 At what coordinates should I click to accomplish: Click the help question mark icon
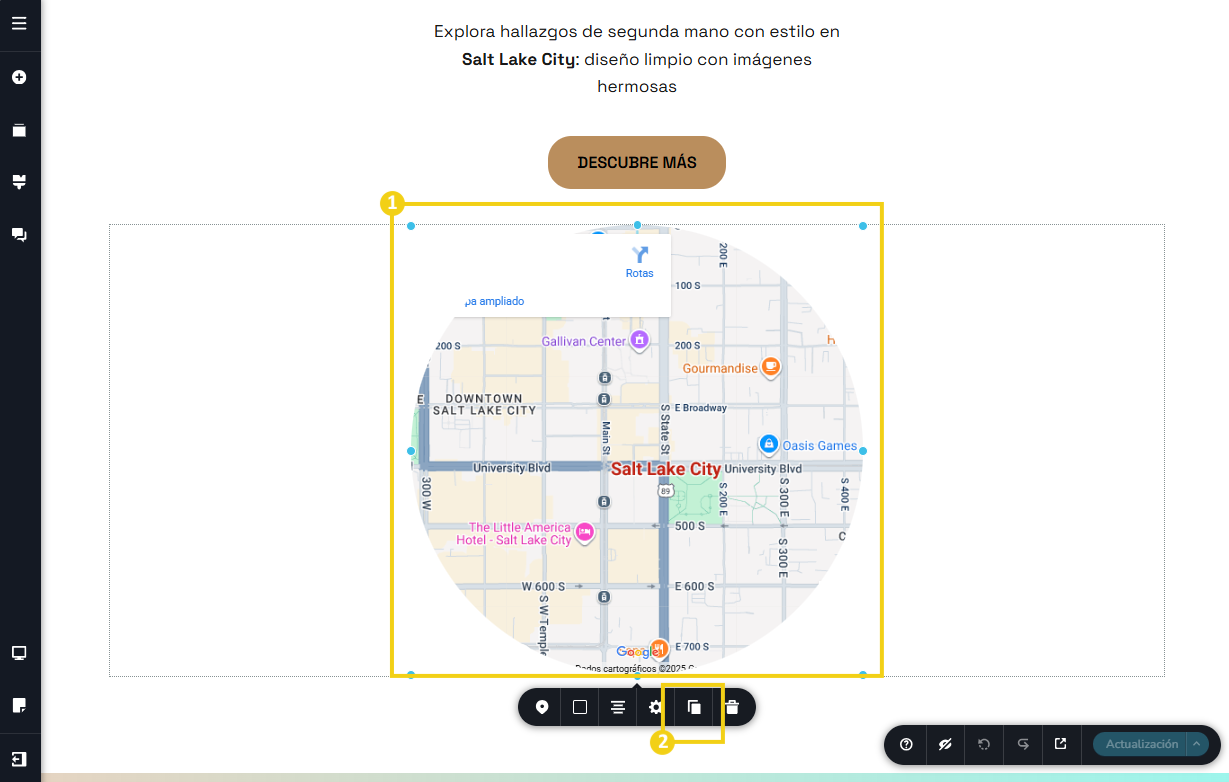coord(906,744)
